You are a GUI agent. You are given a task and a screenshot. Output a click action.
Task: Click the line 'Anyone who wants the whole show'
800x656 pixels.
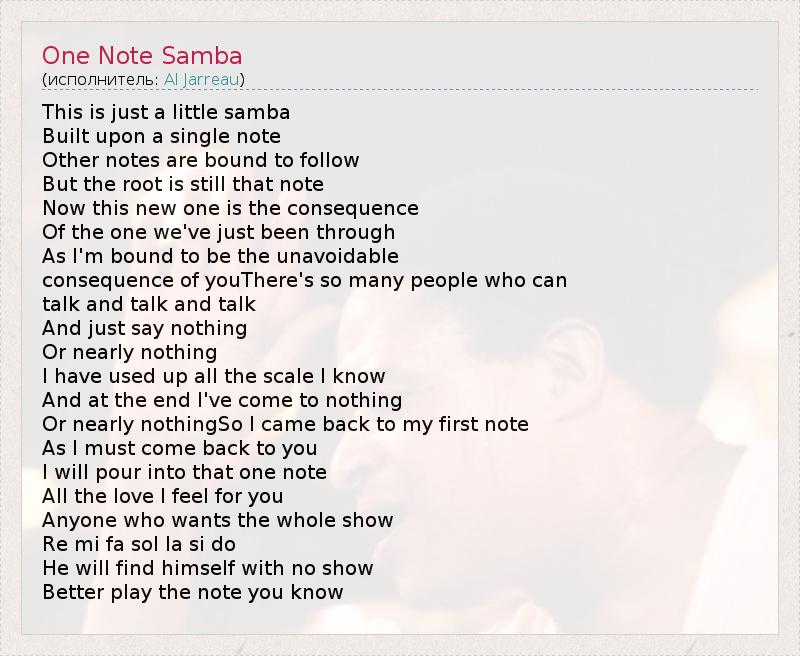click(x=217, y=520)
